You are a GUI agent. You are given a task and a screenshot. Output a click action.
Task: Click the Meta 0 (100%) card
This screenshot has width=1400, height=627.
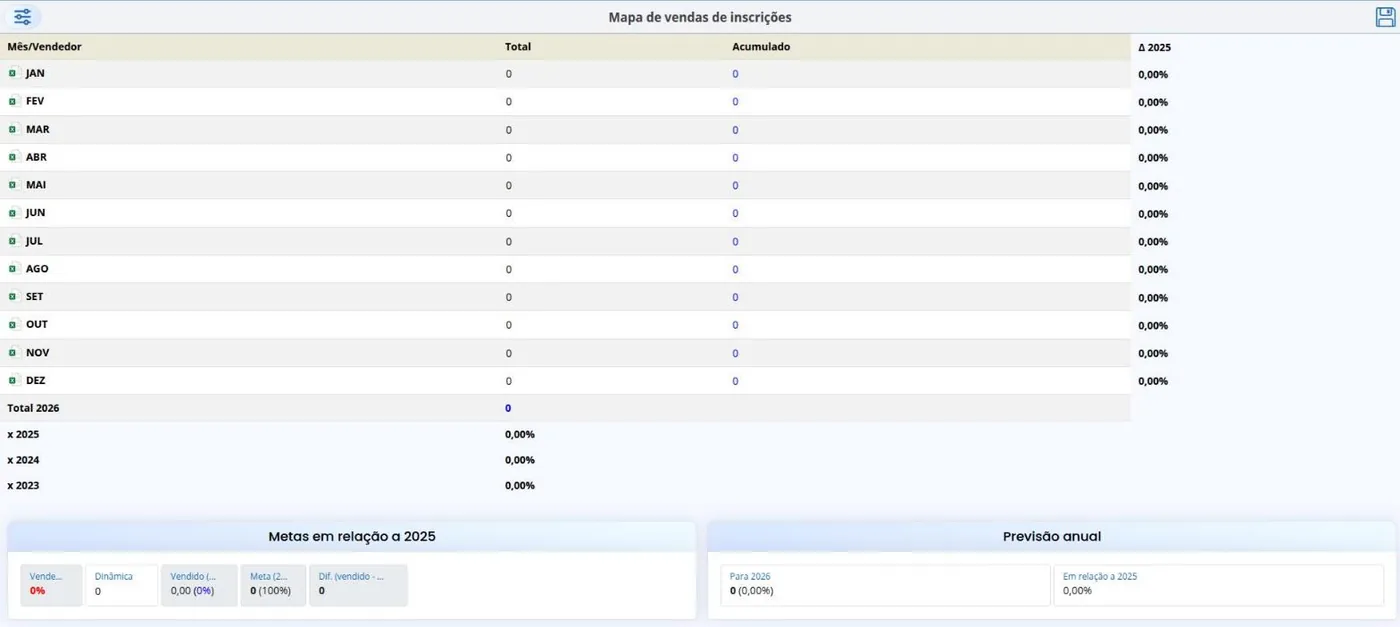pyautogui.click(x=273, y=585)
